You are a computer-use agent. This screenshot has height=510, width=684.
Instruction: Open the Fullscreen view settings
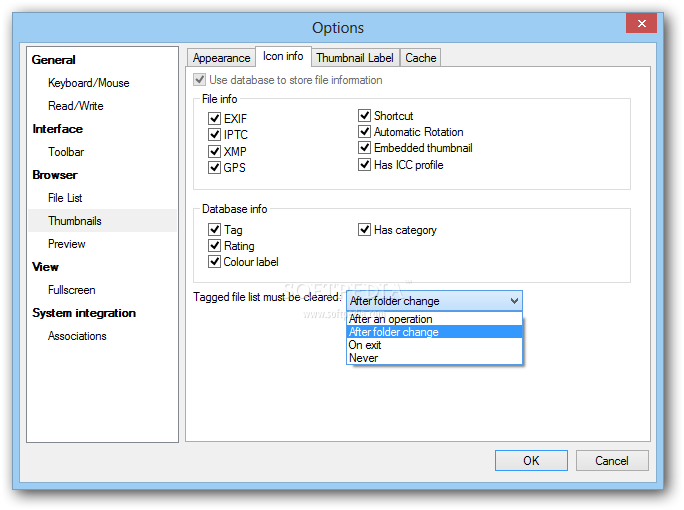tap(72, 290)
